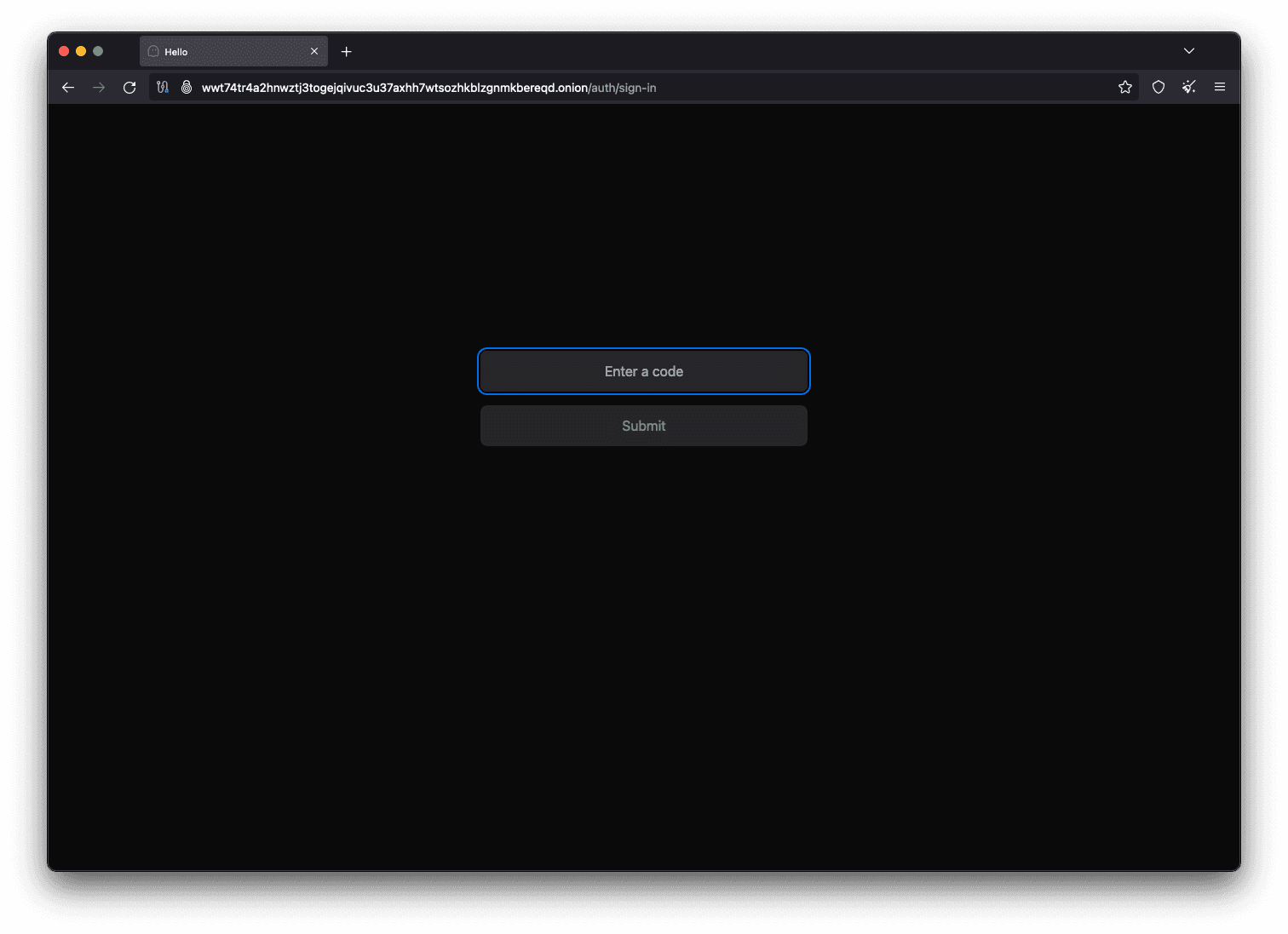Reload the current onion page
Viewport: 1288px width, 934px height.
click(129, 88)
